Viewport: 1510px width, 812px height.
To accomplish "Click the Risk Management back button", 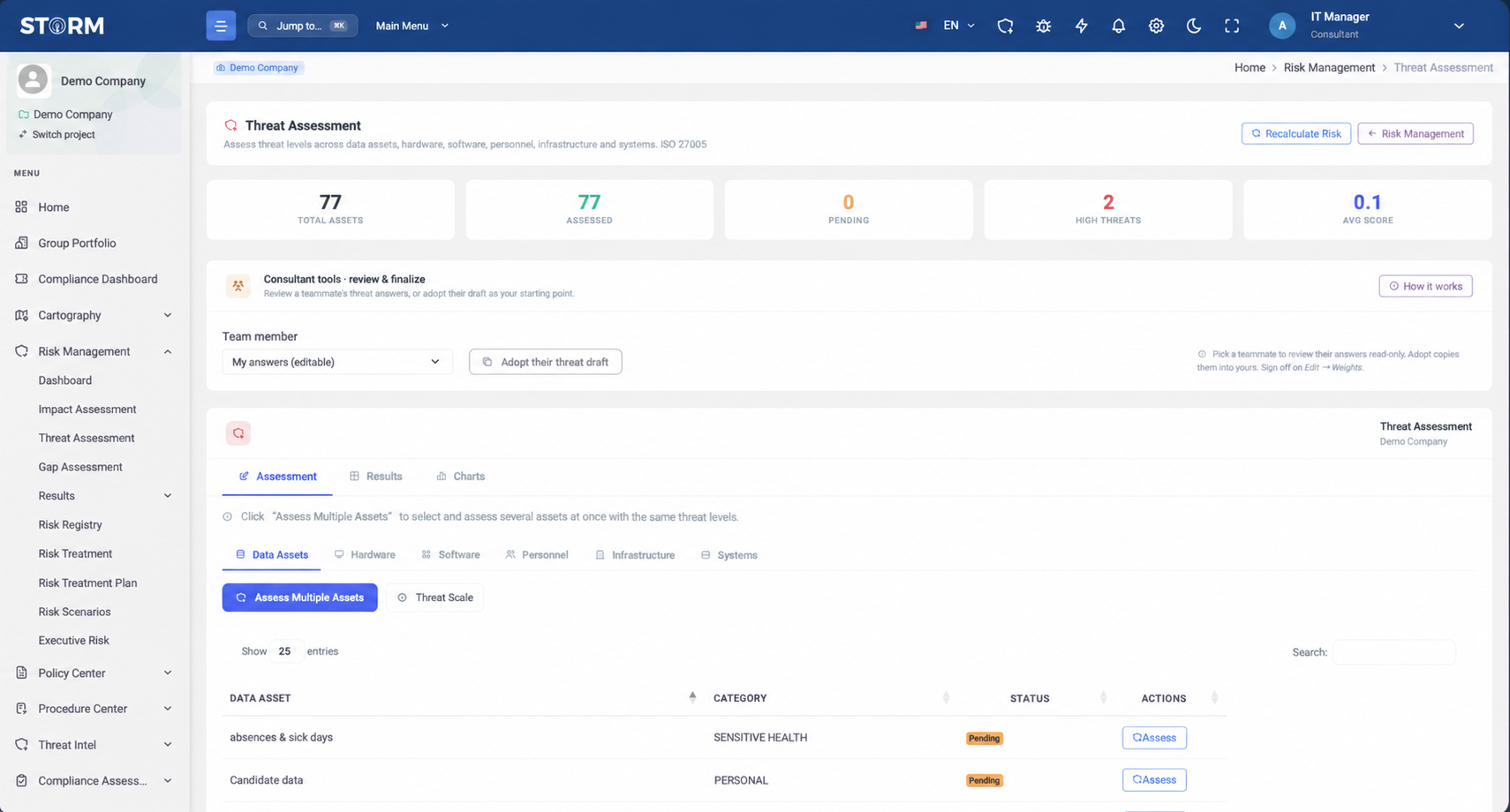I will coord(1415,133).
